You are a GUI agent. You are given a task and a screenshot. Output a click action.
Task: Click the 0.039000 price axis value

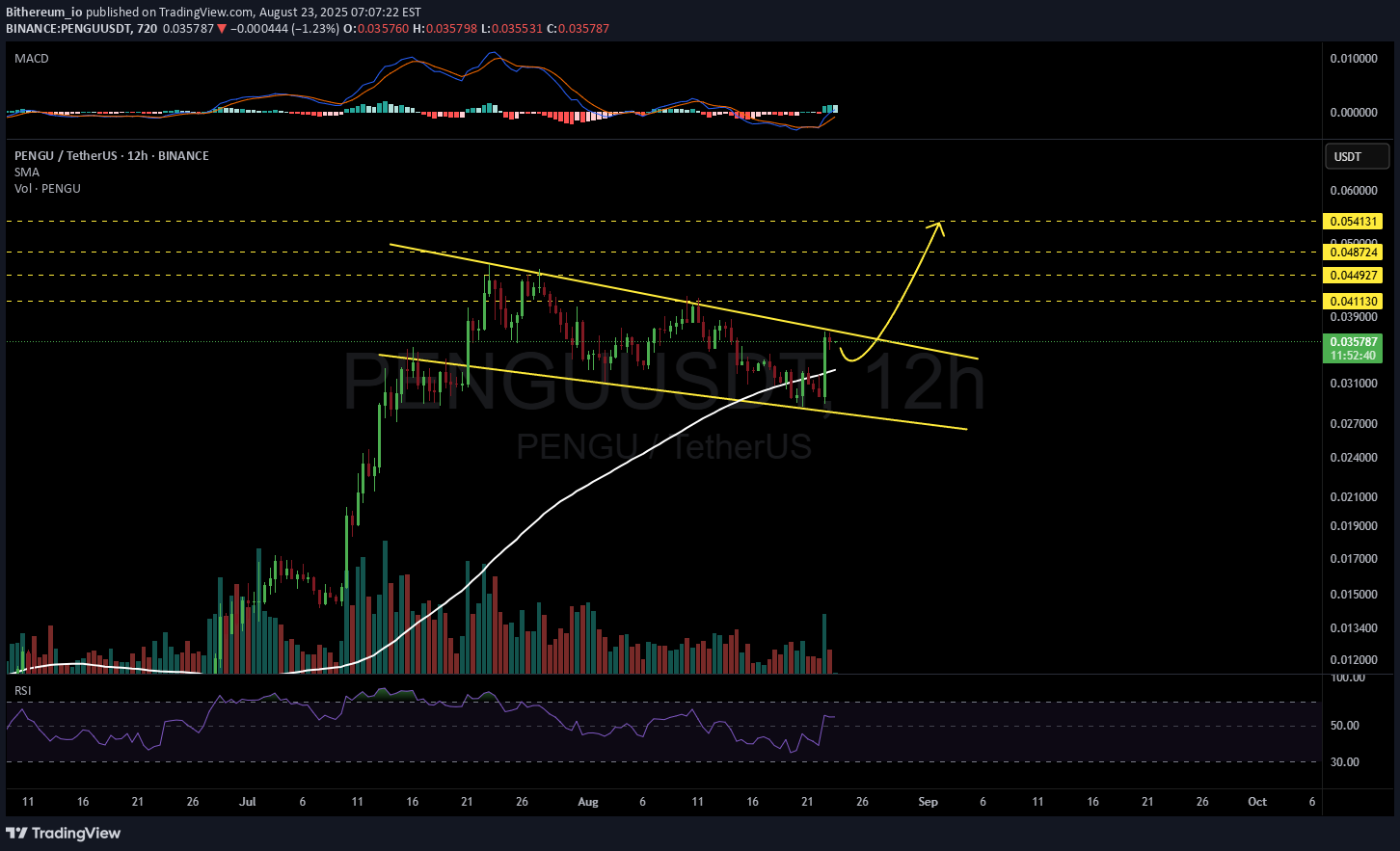(x=1354, y=317)
